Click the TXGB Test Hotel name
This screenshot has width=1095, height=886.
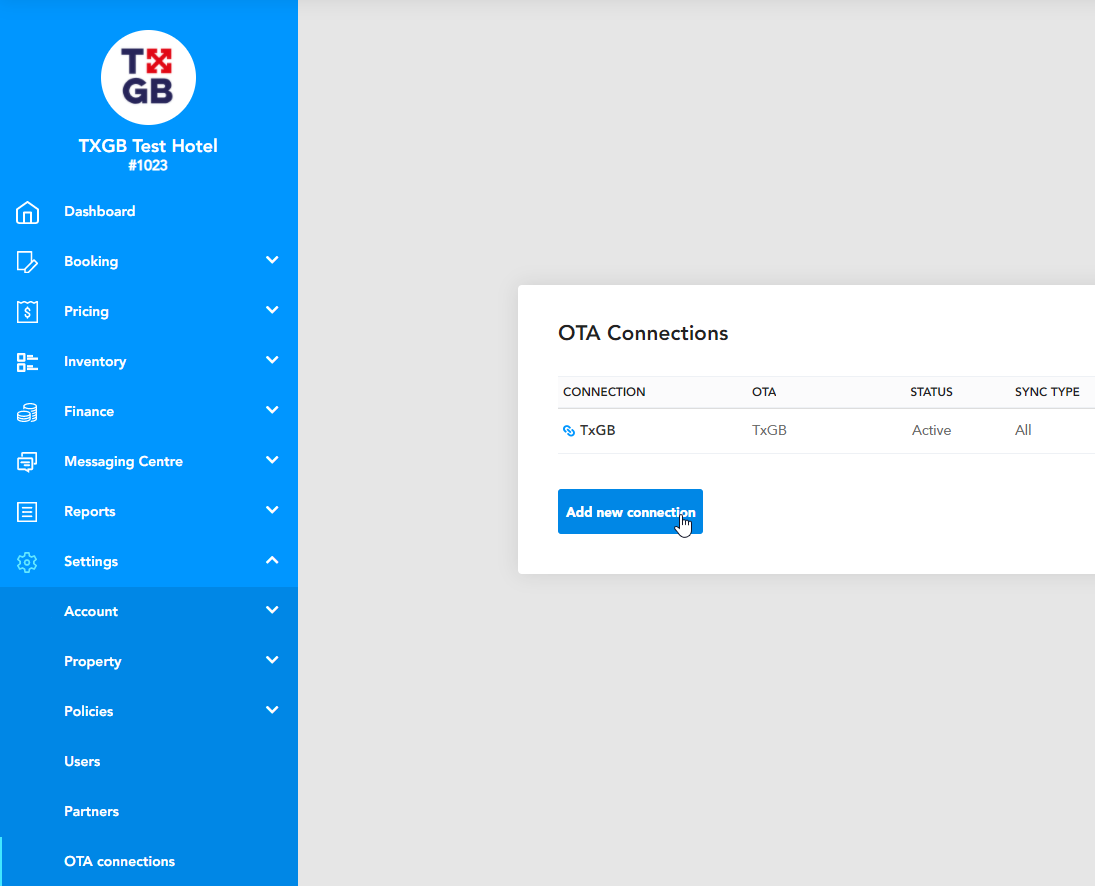(x=148, y=146)
